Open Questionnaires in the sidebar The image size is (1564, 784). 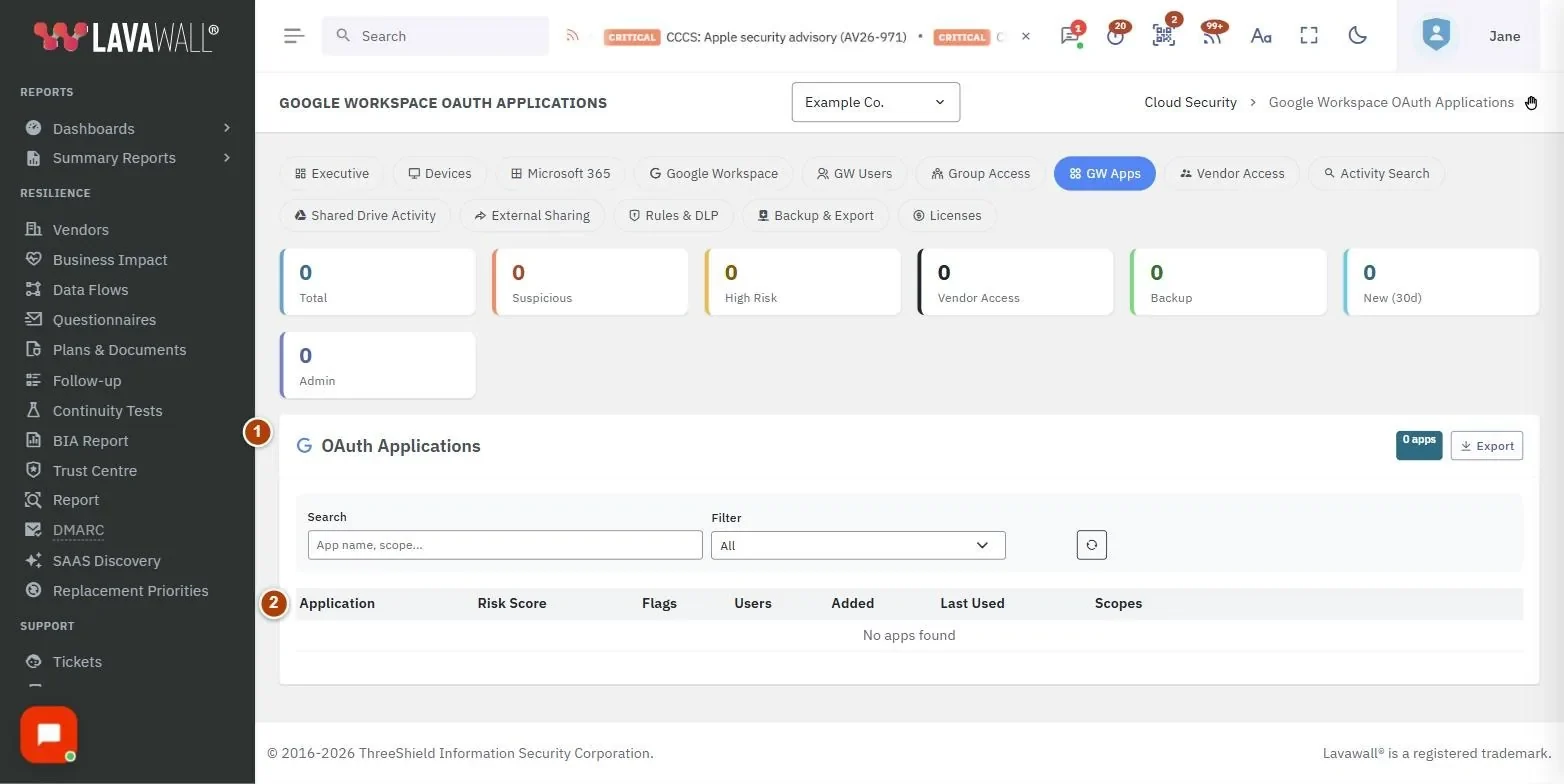[104, 320]
